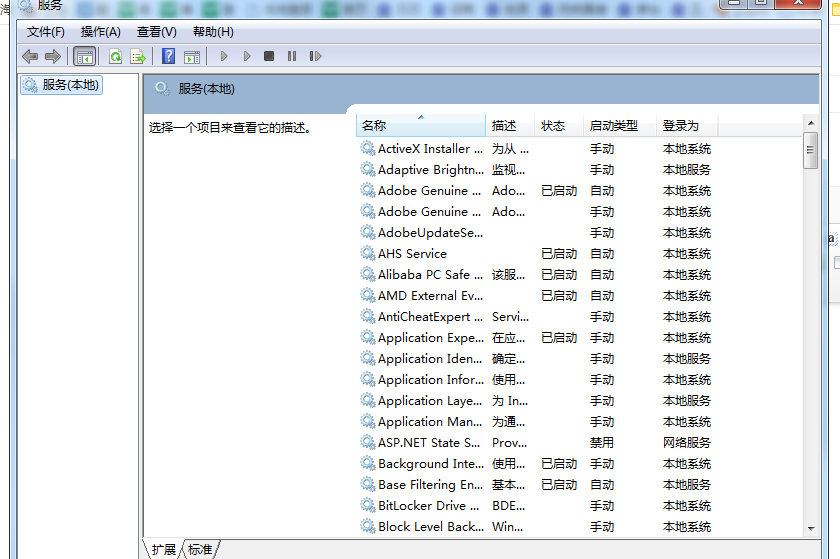Click the gear icon beside AHS Service

tap(368, 254)
